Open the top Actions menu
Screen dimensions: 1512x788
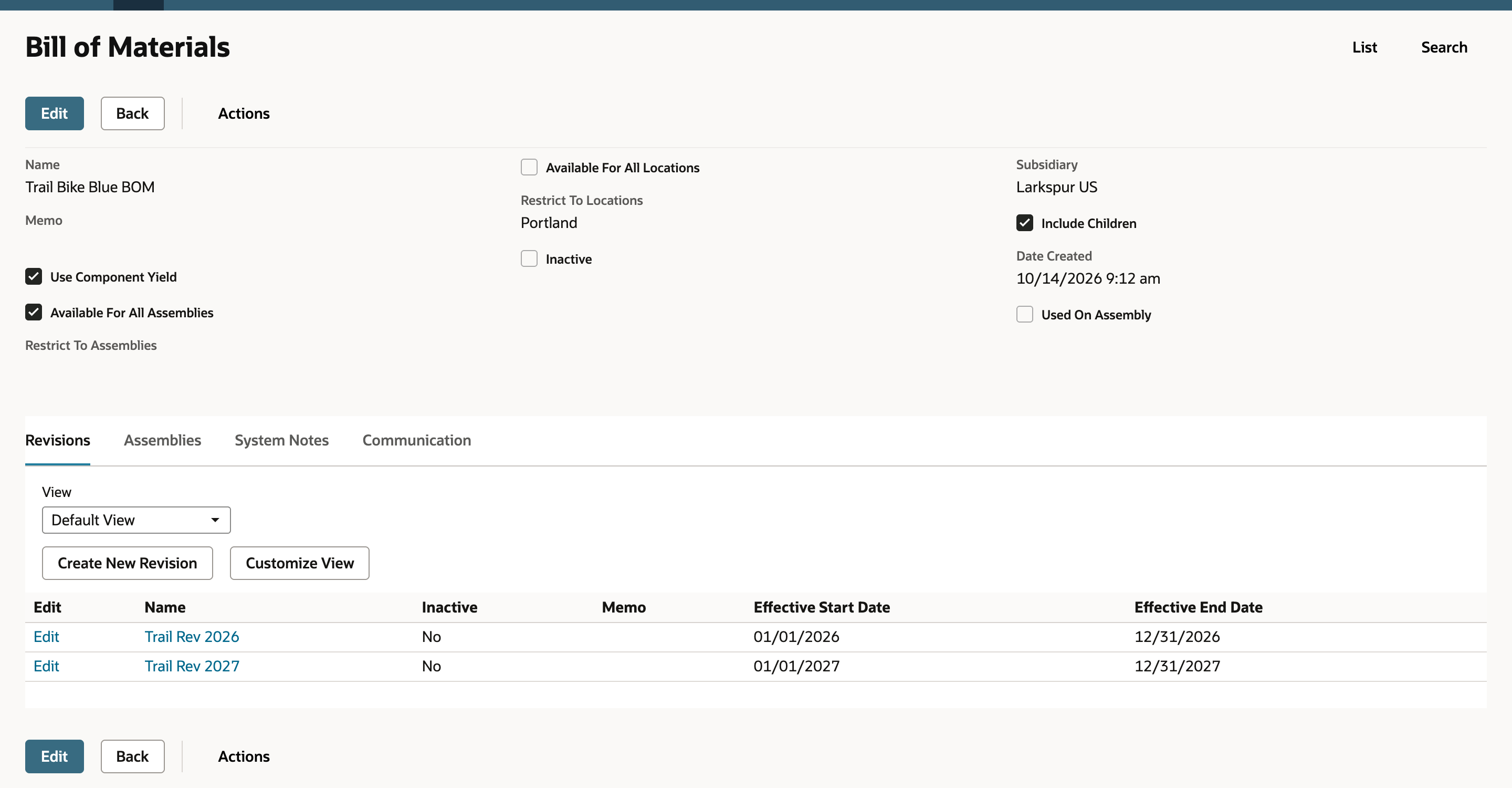pos(244,113)
